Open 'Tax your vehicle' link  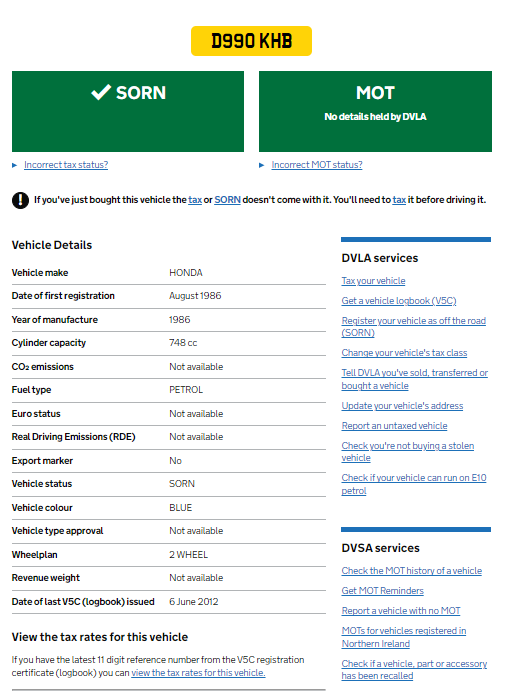[x=373, y=281]
